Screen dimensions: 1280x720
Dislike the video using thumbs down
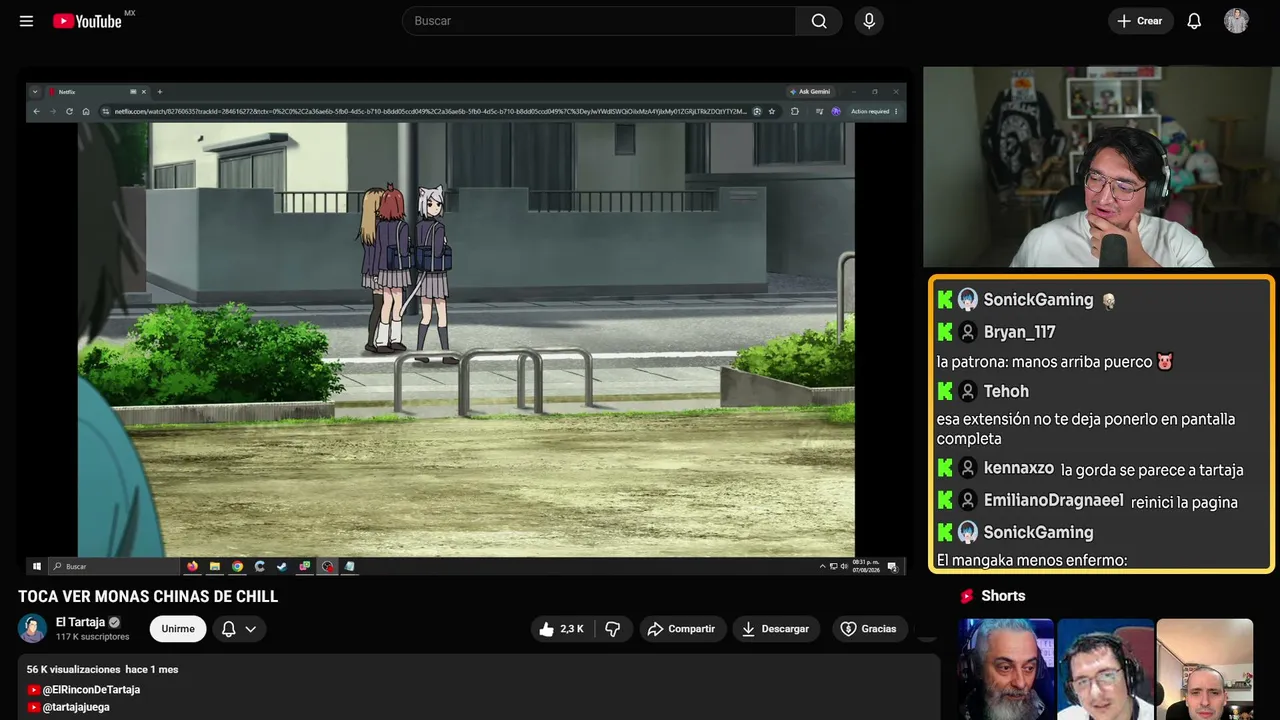(x=613, y=629)
